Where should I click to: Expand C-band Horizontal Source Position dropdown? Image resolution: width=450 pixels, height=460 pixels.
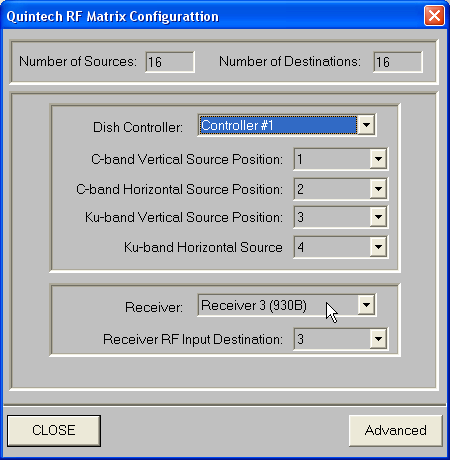pos(378,189)
